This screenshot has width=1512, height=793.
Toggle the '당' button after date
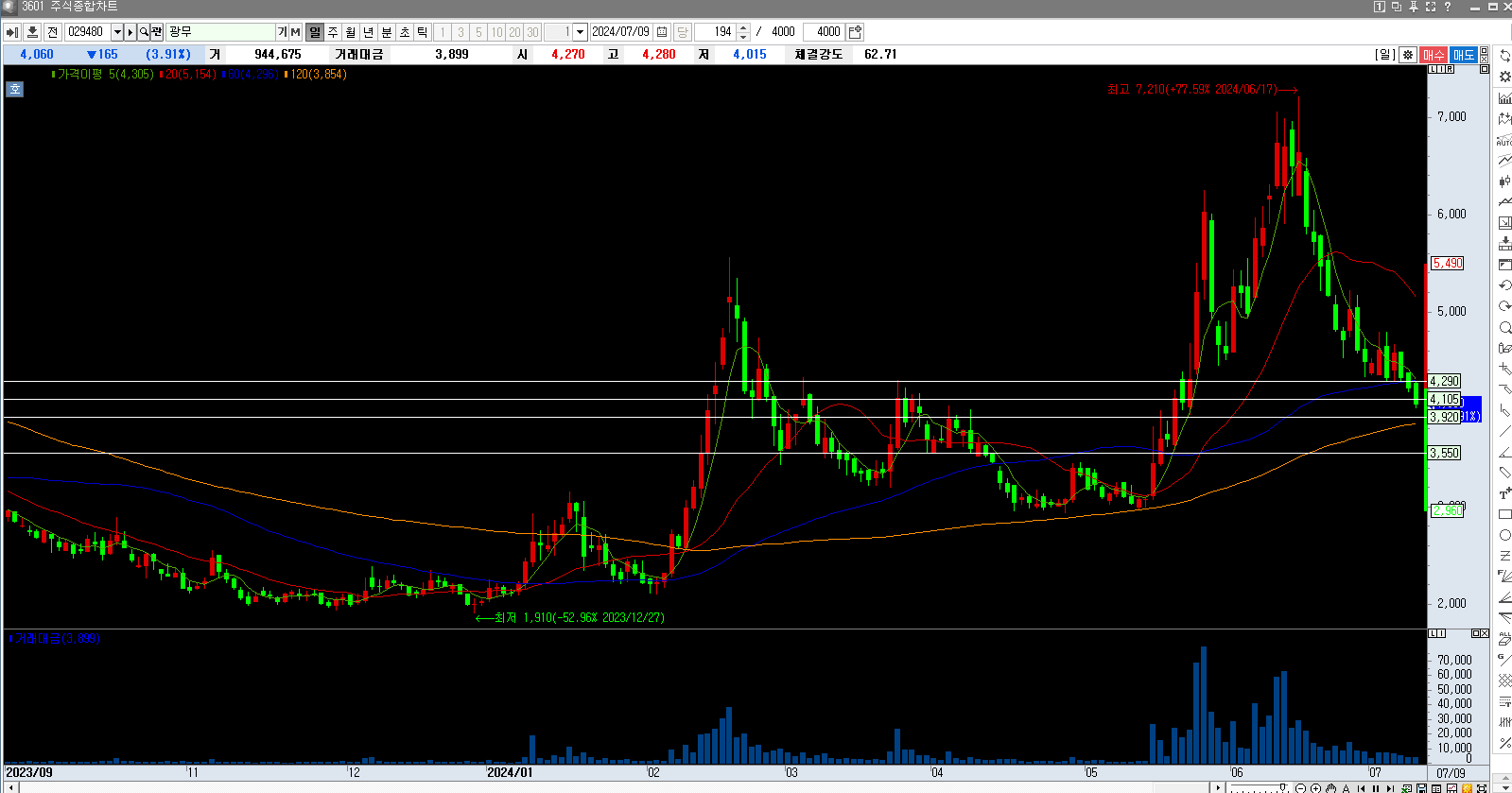[683, 32]
